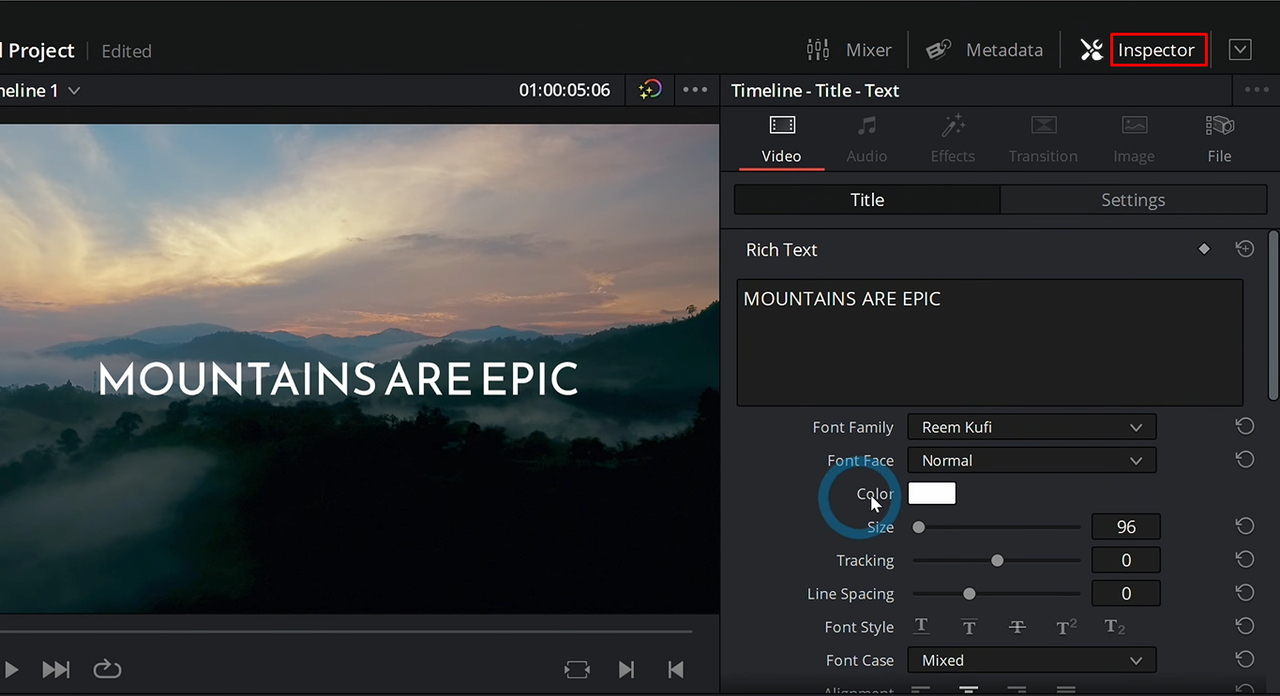Toggle overline font style
The height and width of the screenshot is (696, 1280).
(969, 627)
